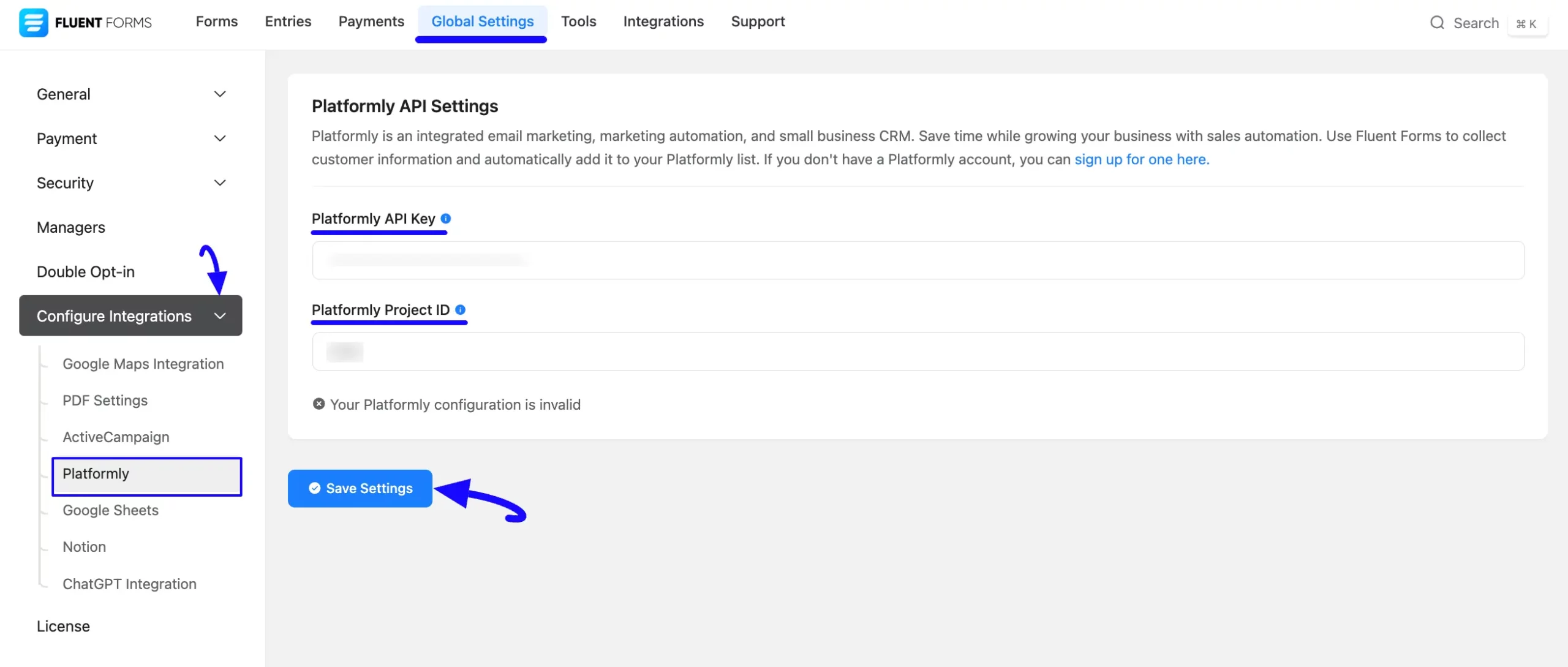Expand the Security section chevron
The height and width of the screenshot is (667, 1568).
tap(220, 183)
